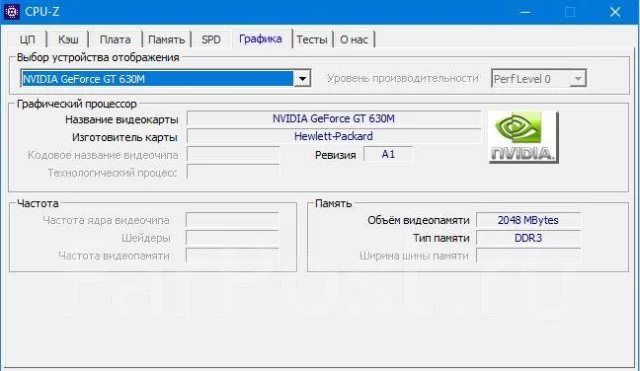Image resolution: width=640 pixels, height=371 pixels.
Task: Click the empty Технологический процесс field
Action: [233, 172]
